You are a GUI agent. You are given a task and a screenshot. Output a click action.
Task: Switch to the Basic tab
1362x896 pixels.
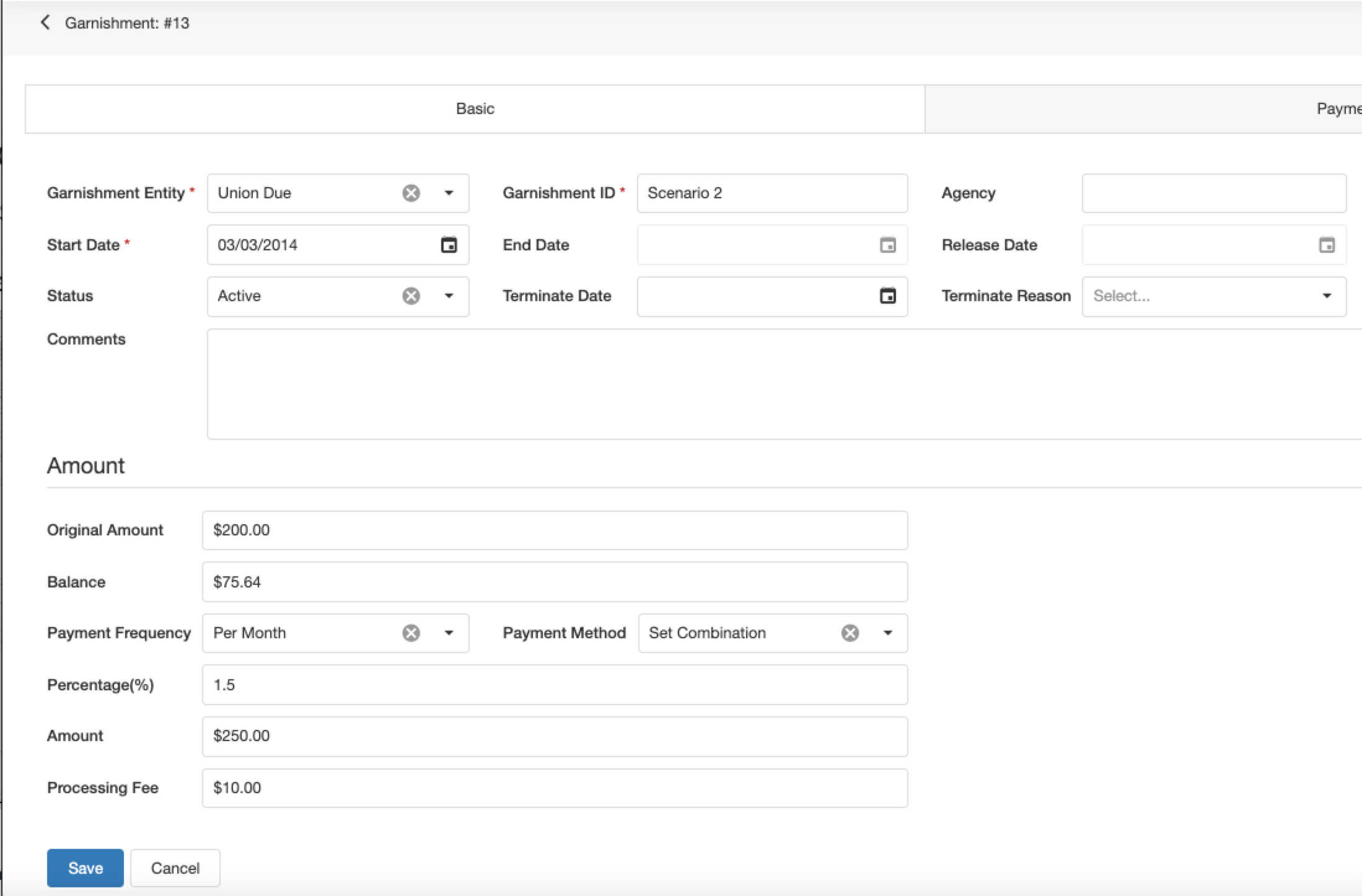coord(475,109)
